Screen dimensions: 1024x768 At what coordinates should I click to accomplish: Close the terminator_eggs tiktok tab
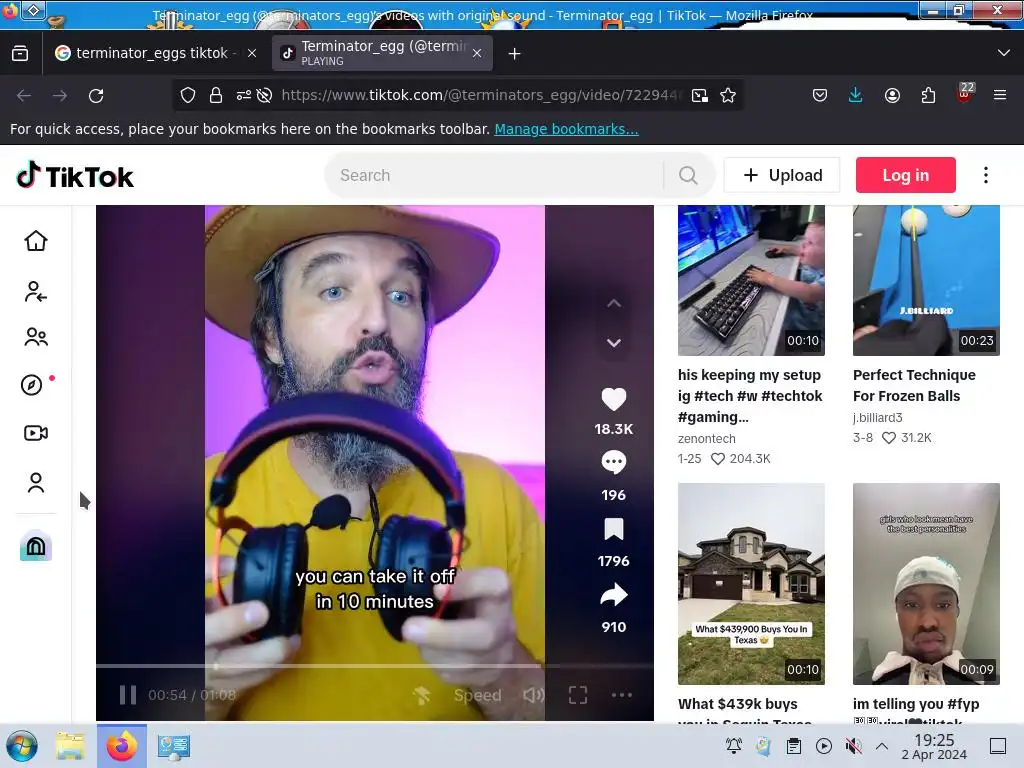[x=252, y=53]
